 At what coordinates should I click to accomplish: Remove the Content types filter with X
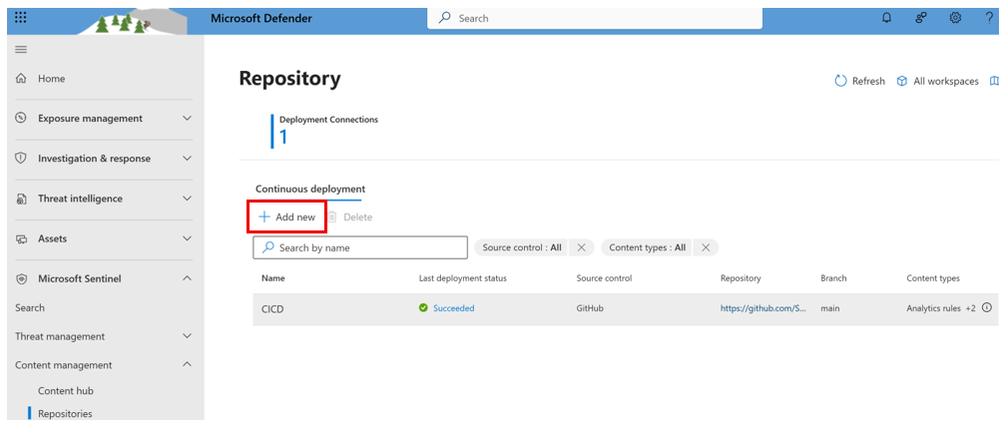pyautogui.click(x=705, y=247)
